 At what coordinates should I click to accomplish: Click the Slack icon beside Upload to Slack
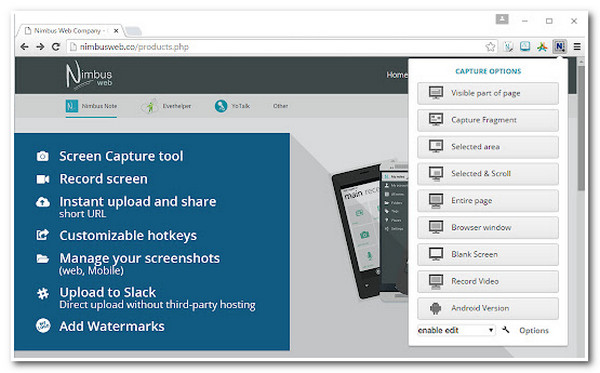click(x=42, y=293)
